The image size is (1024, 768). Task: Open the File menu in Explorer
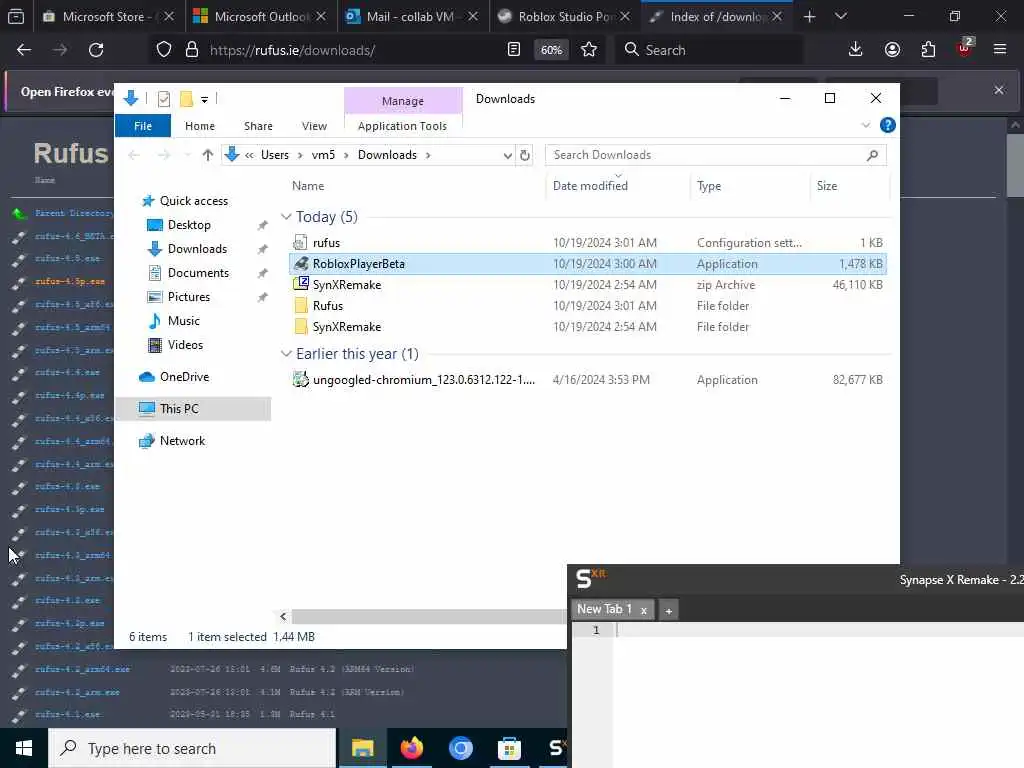[143, 126]
